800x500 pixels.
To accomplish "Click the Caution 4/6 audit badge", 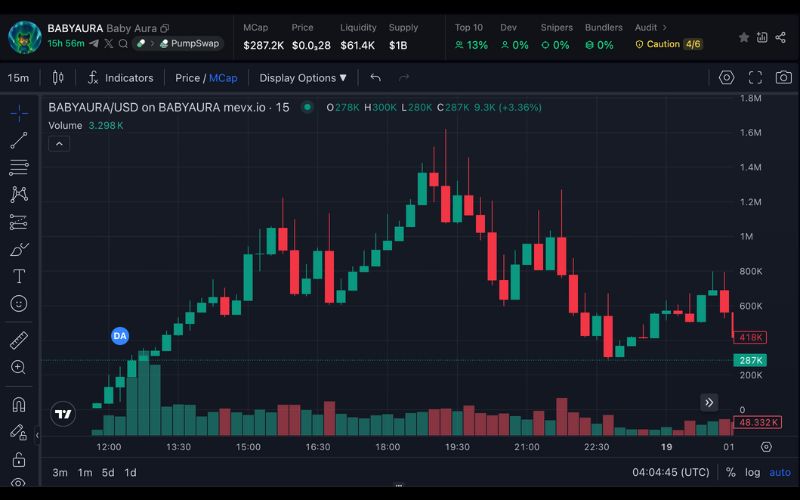I will tap(669, 44).
